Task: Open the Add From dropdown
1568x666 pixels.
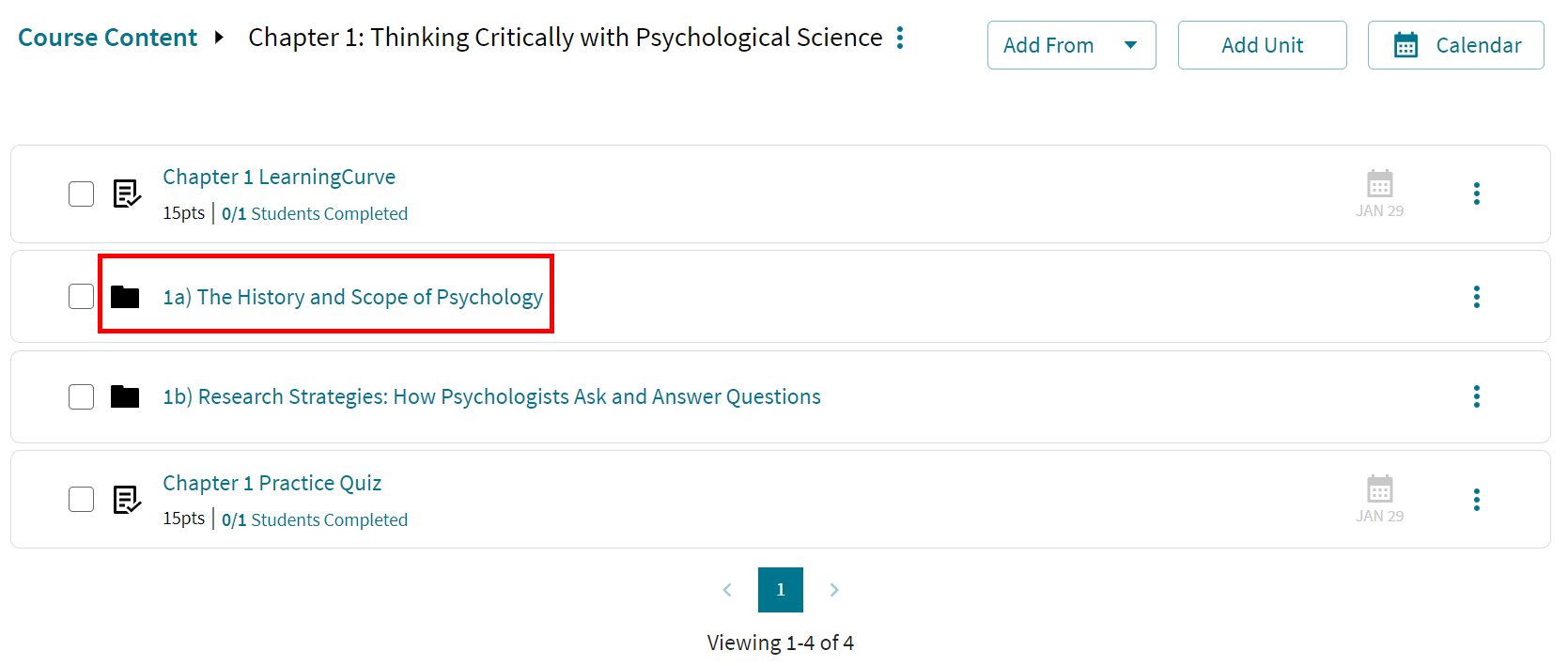Action: 1071,44
